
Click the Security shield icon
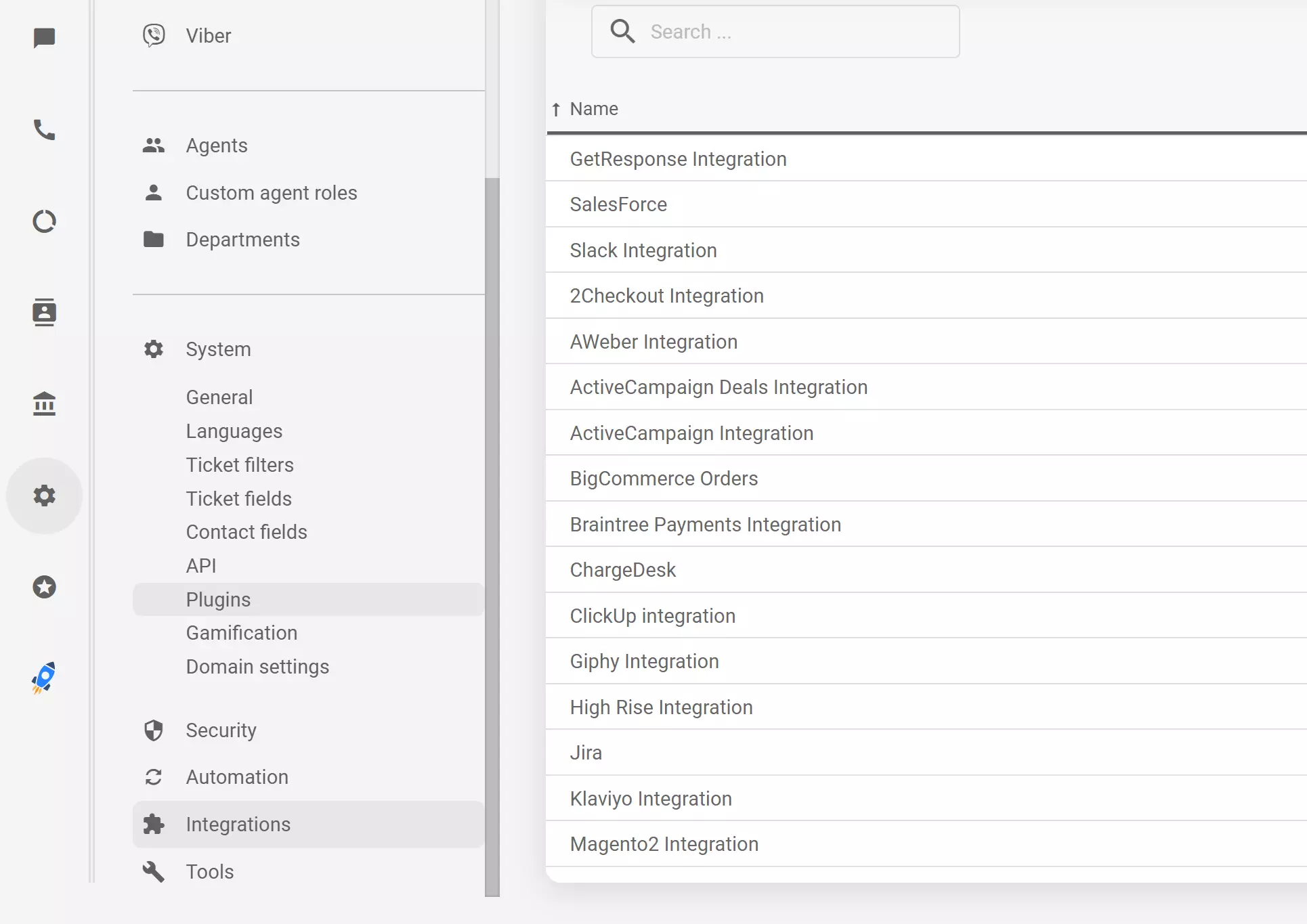pos(153,730)
